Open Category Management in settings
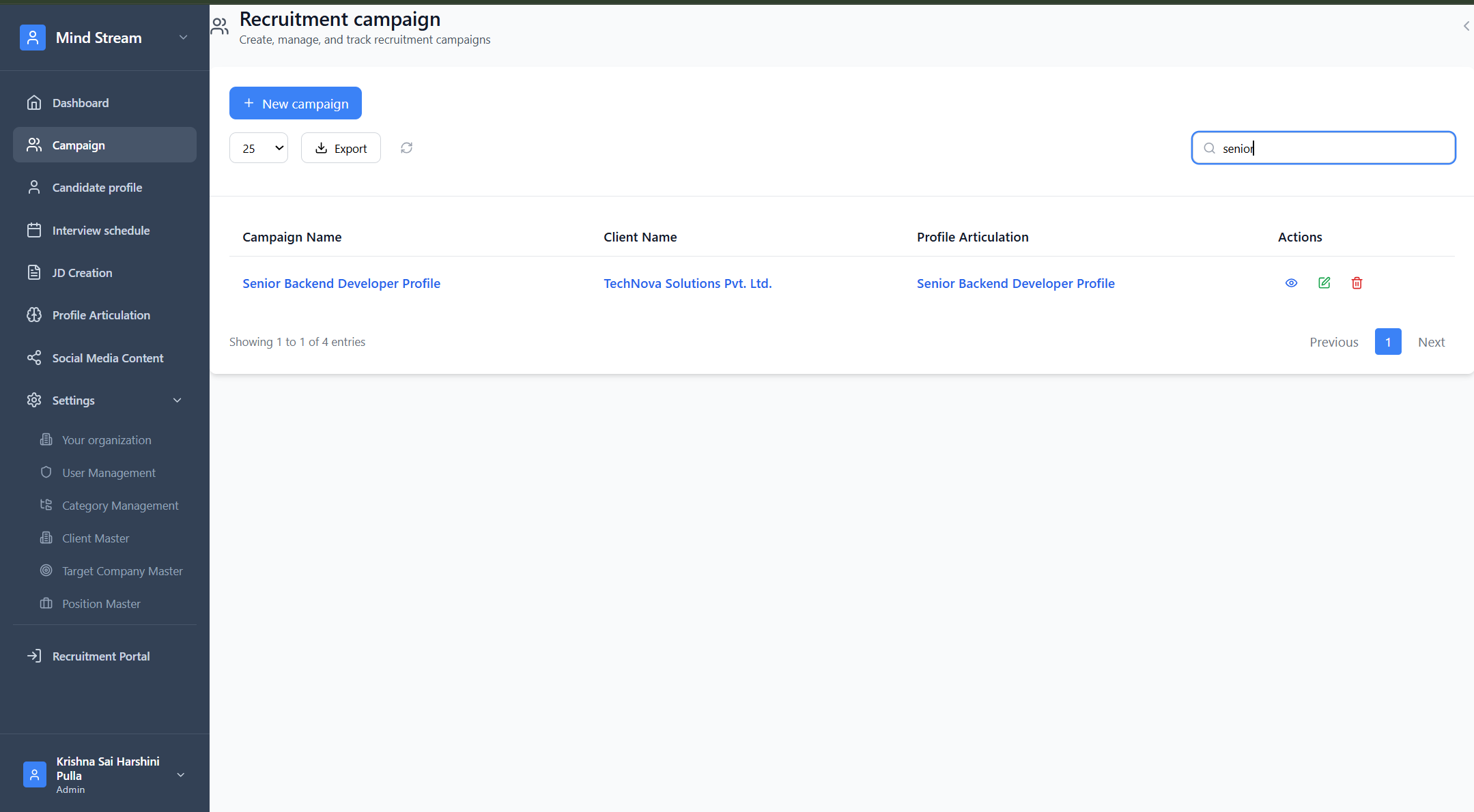 point(119,506)
